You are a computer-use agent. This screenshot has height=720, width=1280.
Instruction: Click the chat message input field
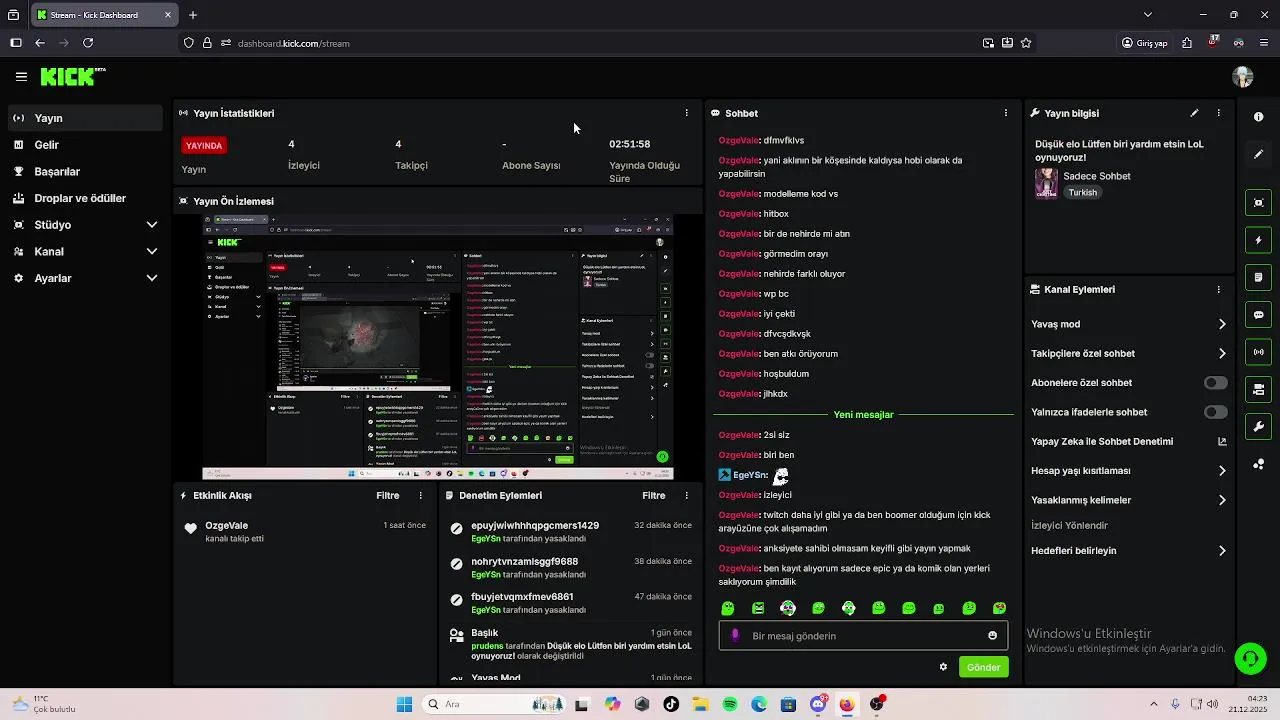coord(864,636)
